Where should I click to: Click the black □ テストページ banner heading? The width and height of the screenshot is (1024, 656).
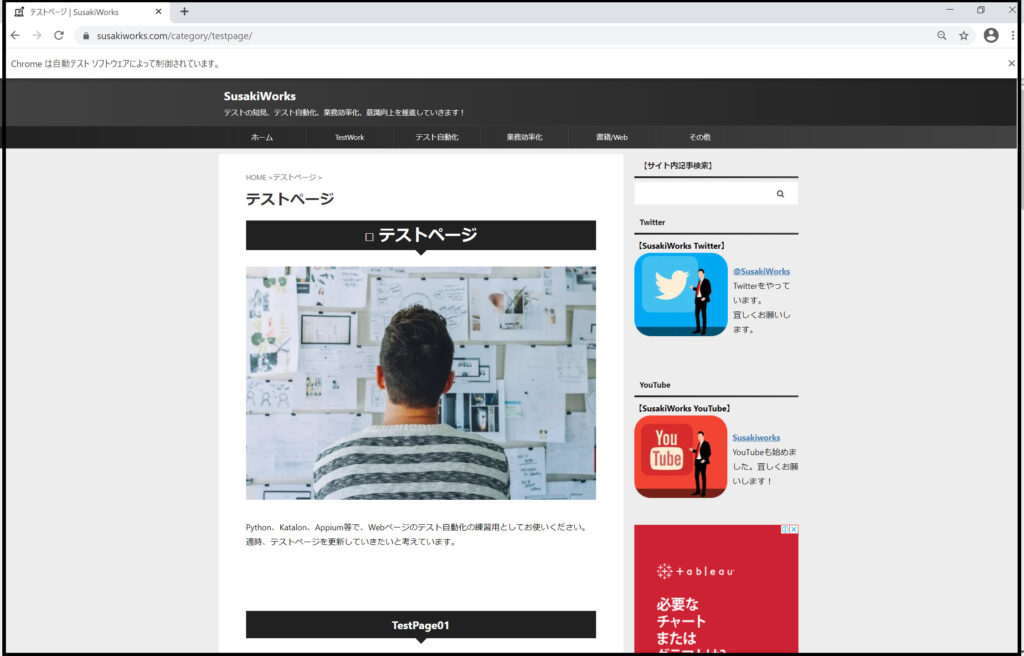(x=421, y=235)
